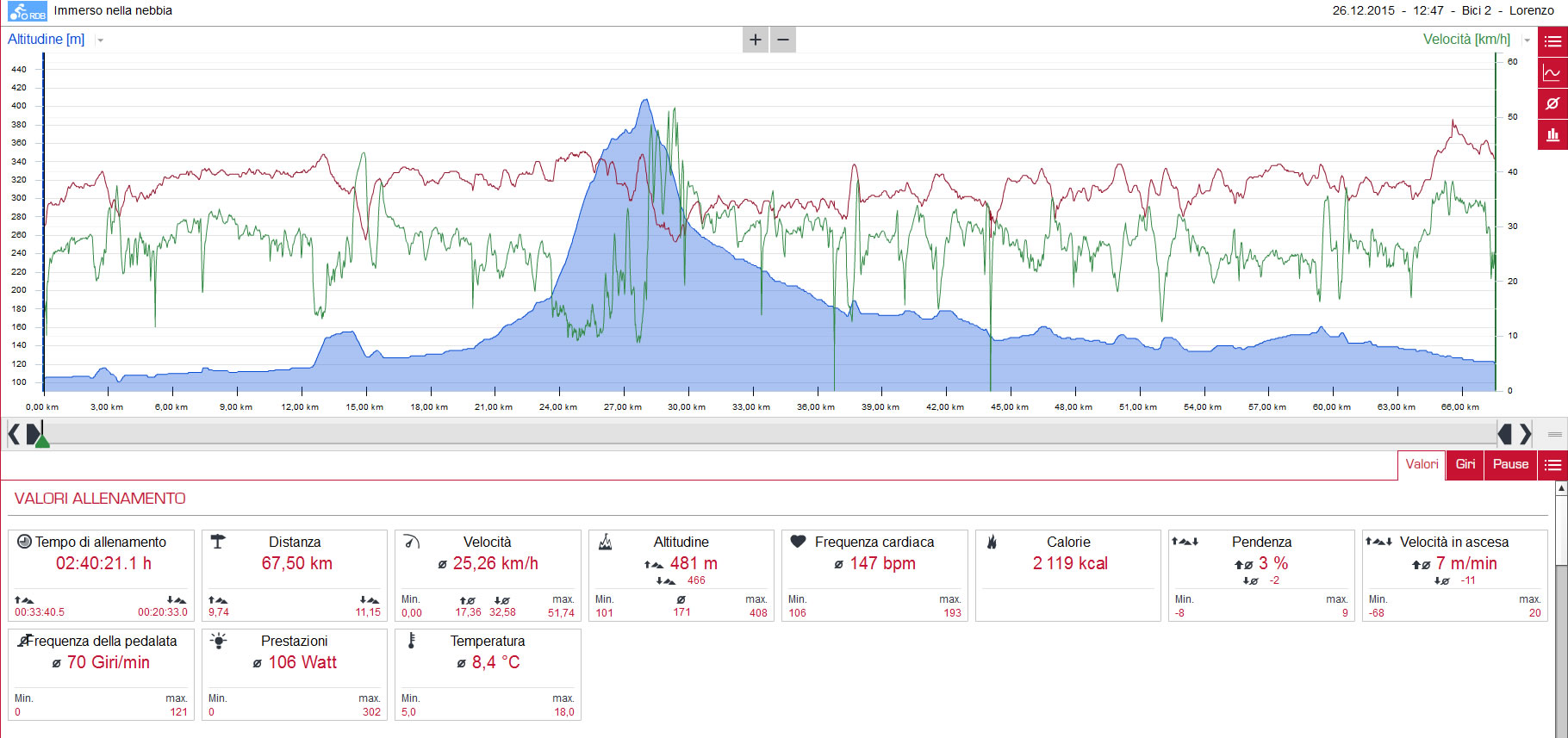Screen dimensions: 1568x738
Task: Click the Calorie 2 119 kcal tile
Action: coord(1068,575)
